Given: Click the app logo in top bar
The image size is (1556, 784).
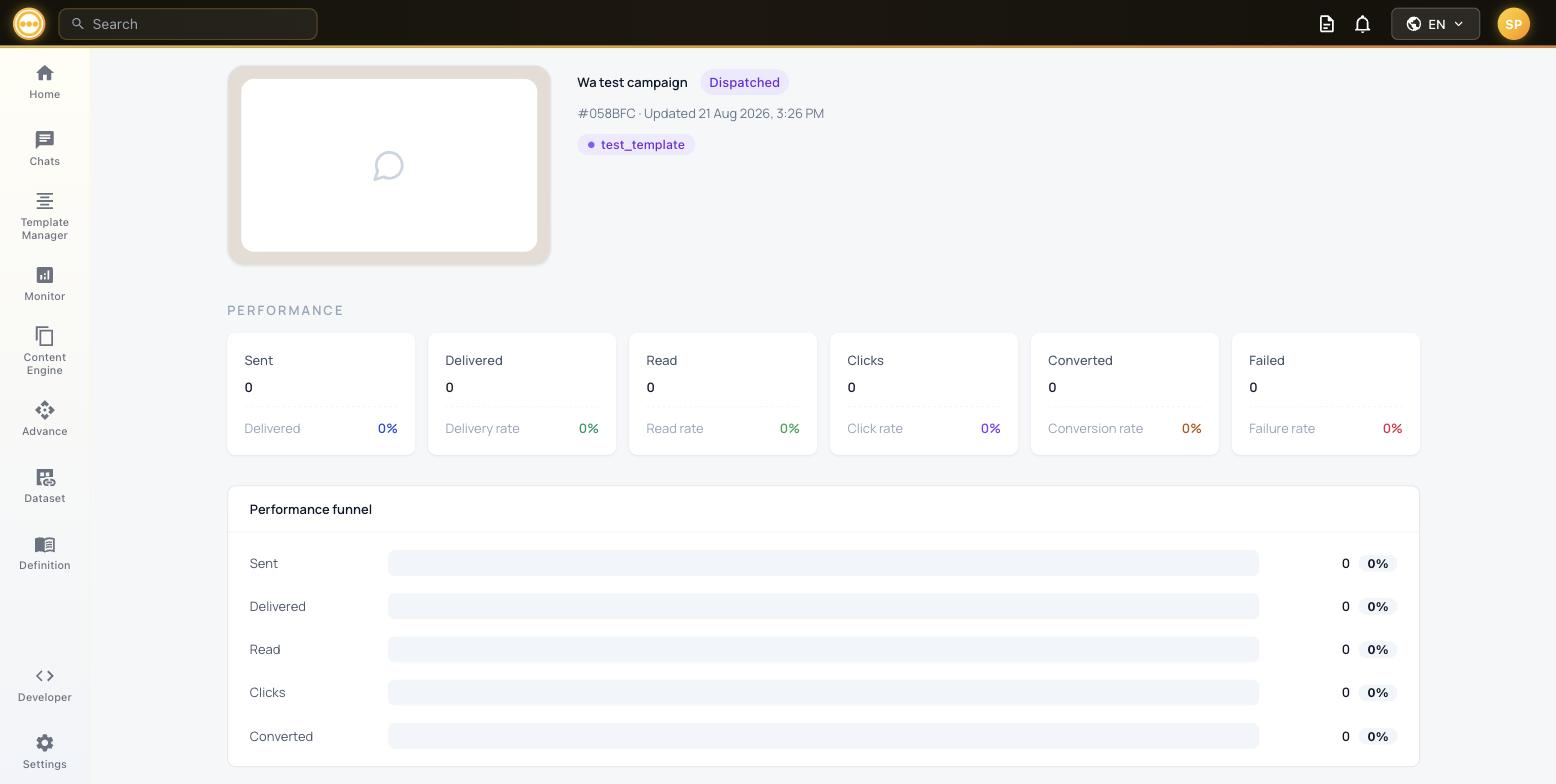Looking at the screenshot, I should click(29, 23).
